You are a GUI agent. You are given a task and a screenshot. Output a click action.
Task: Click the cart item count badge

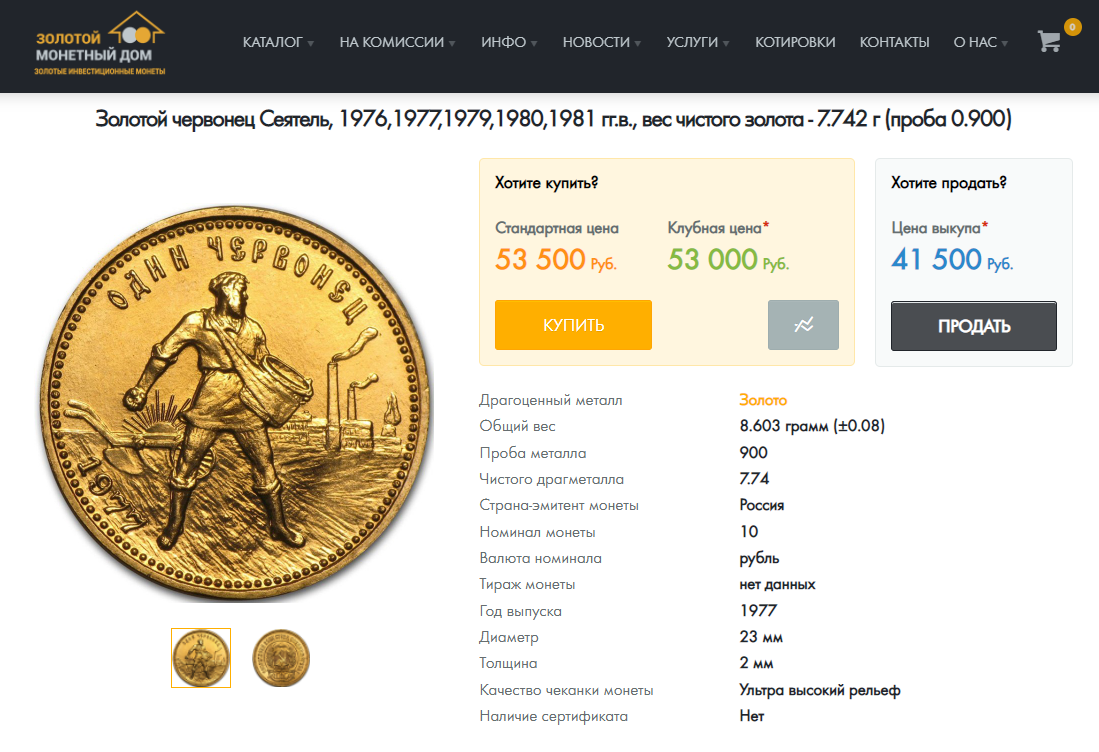(x=1072, y=27)
